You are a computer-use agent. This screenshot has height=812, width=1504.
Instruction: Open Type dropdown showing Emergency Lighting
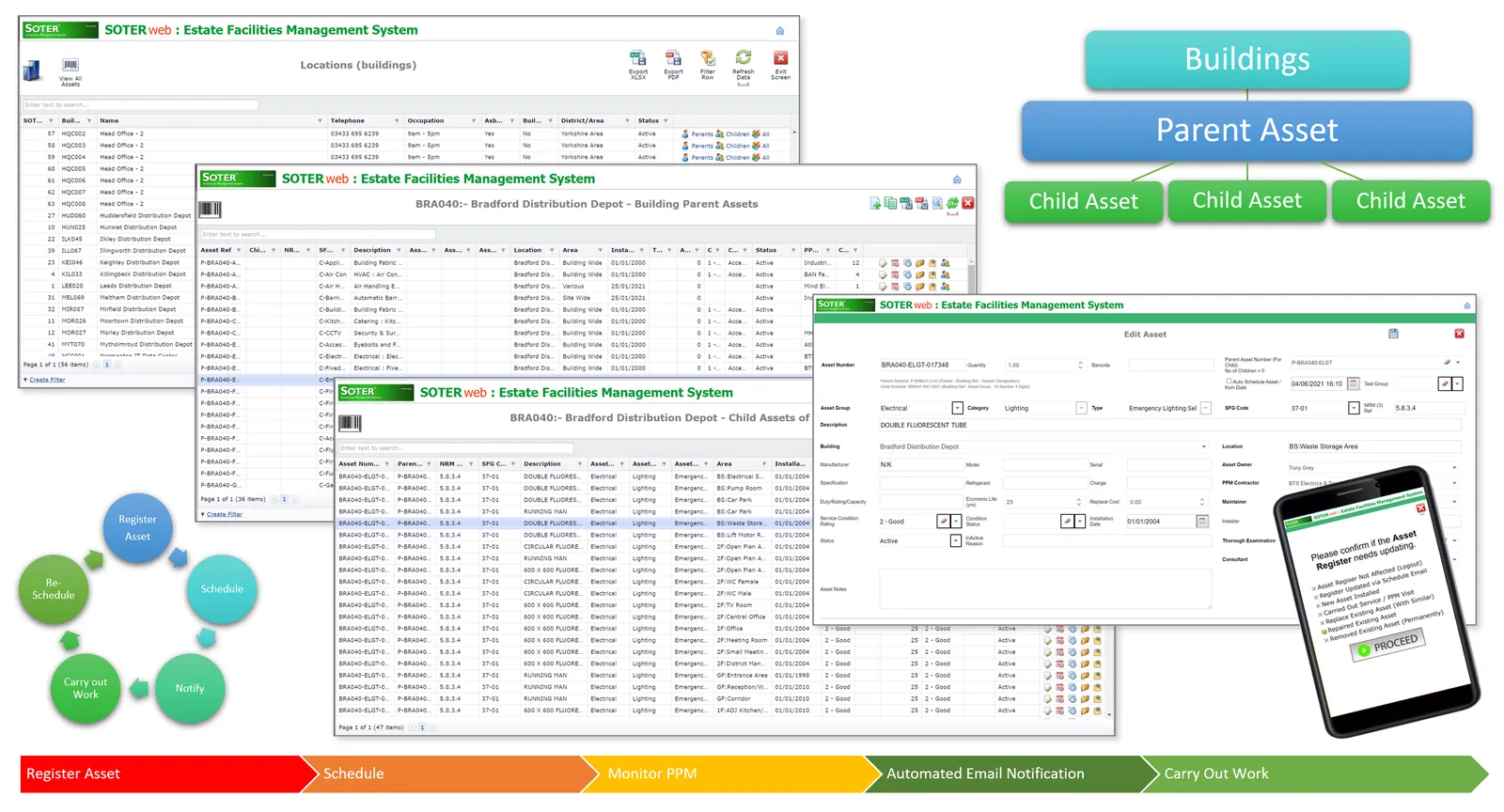click(x=1205, y=408)
